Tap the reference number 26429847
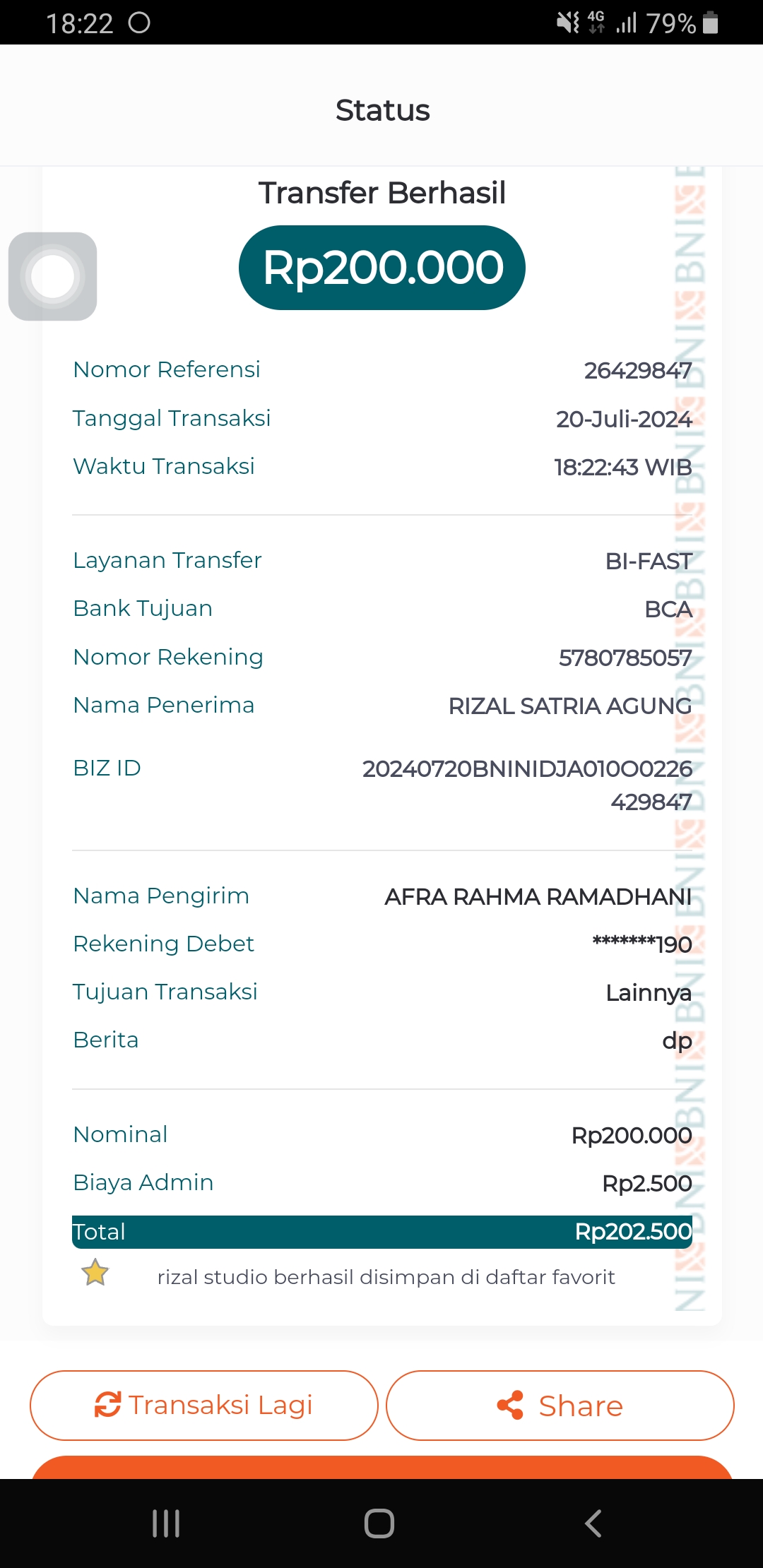Viewport: 763px width, 1568px height. tap(637, 370)
